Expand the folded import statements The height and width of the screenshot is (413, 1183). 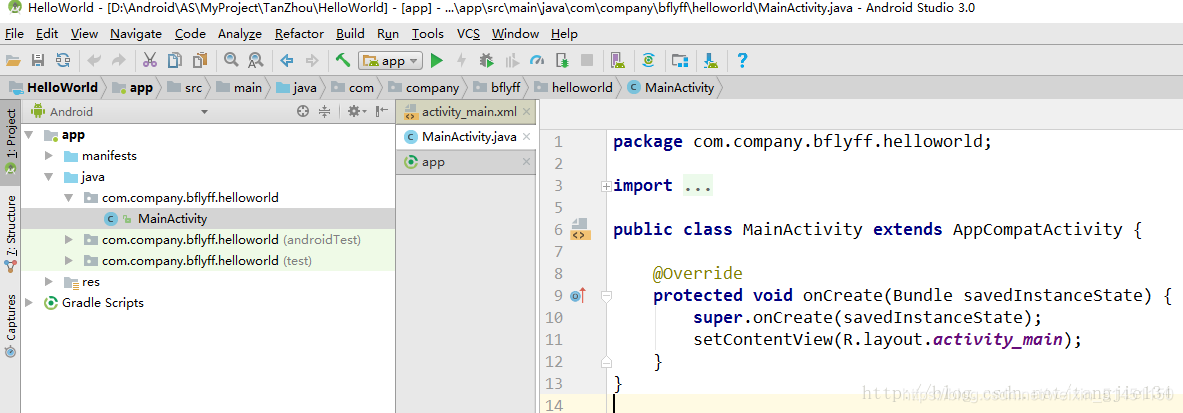606,186
